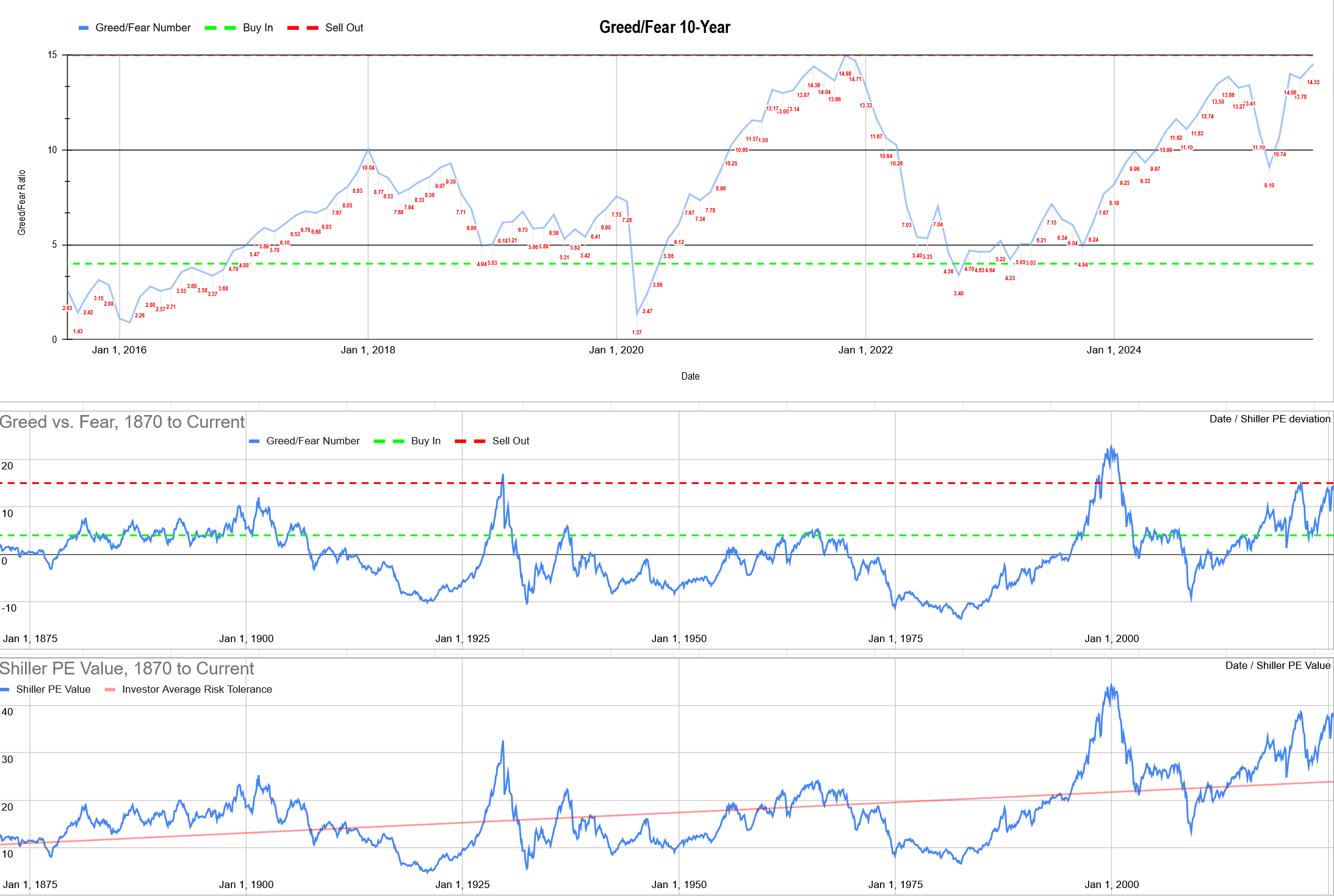Select the 14.53 latest data label
Image resolution: width=1334 pixels, height=896 pixels.
(x=1313, y=82)
